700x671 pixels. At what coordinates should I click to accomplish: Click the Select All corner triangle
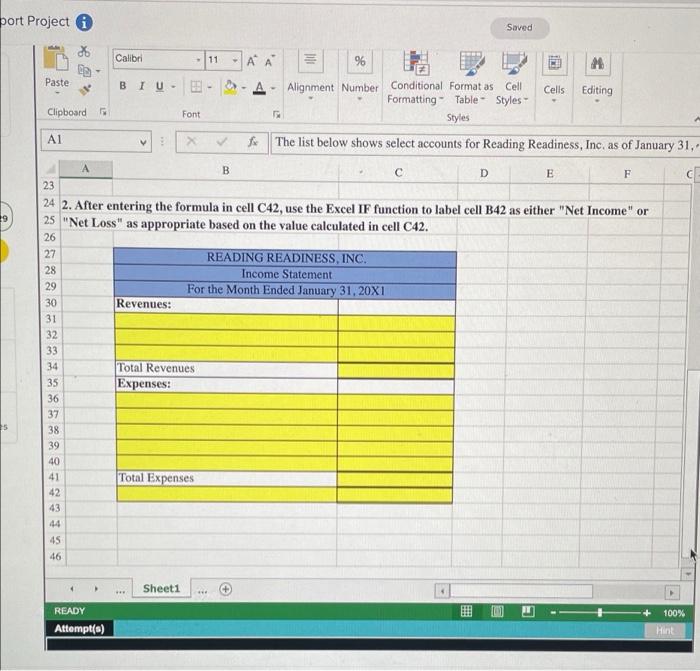tap(52, 169)
